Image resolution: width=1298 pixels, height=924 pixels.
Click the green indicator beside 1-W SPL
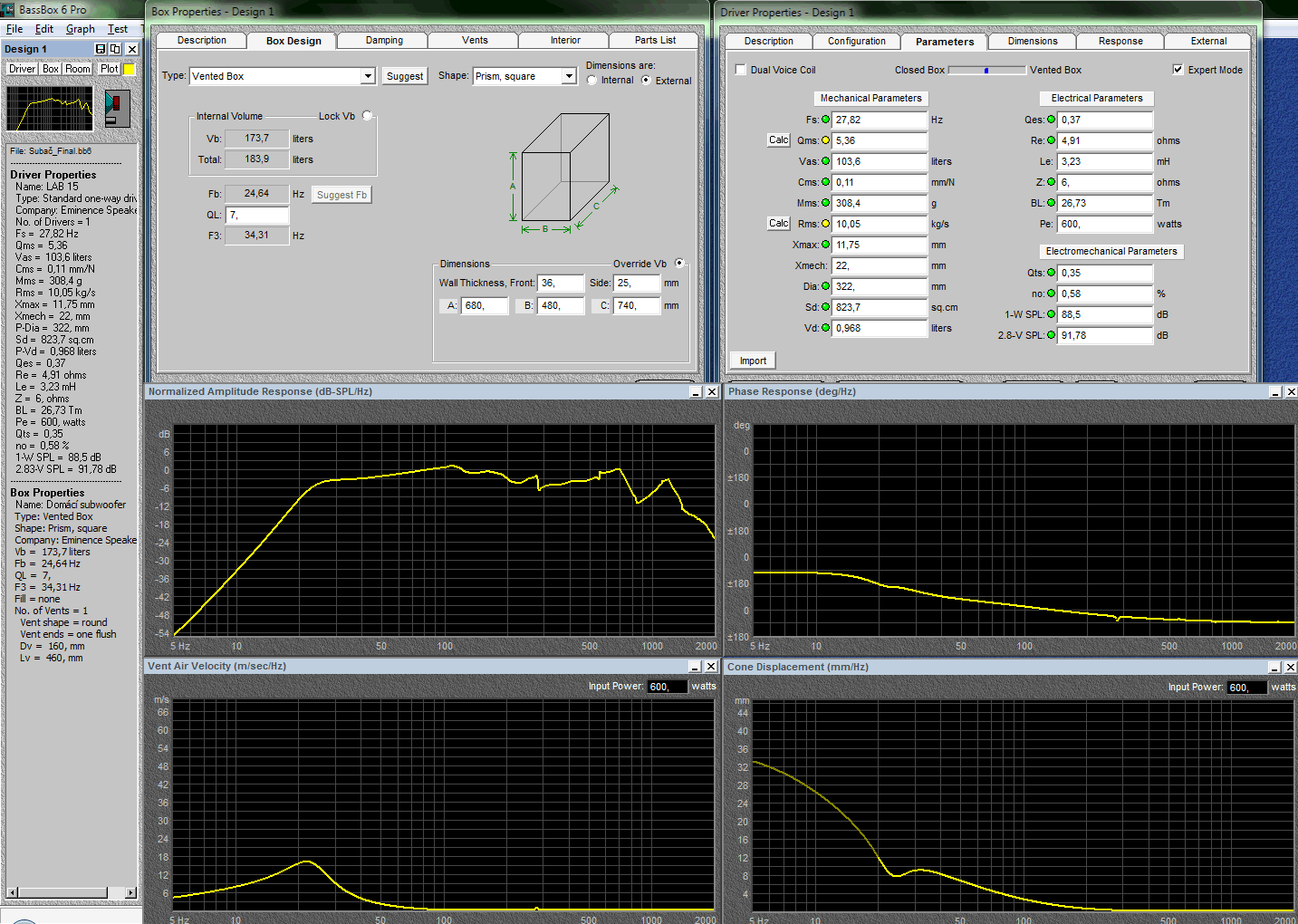[x=1052, y=314]
